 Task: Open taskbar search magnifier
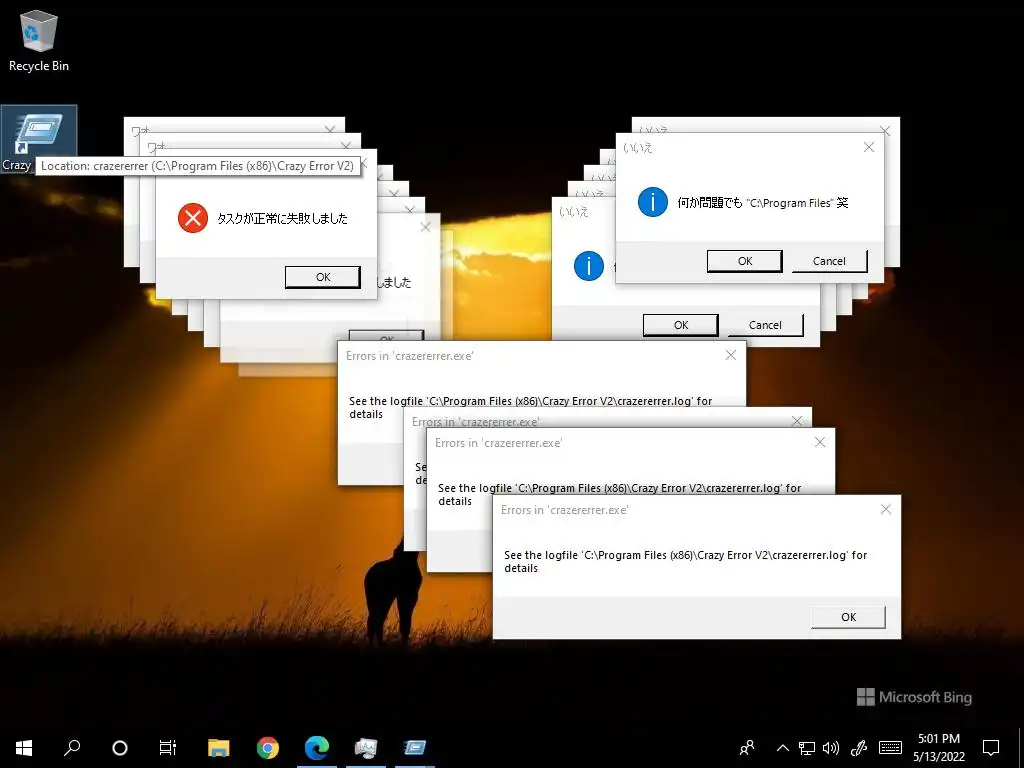(72, 748)
